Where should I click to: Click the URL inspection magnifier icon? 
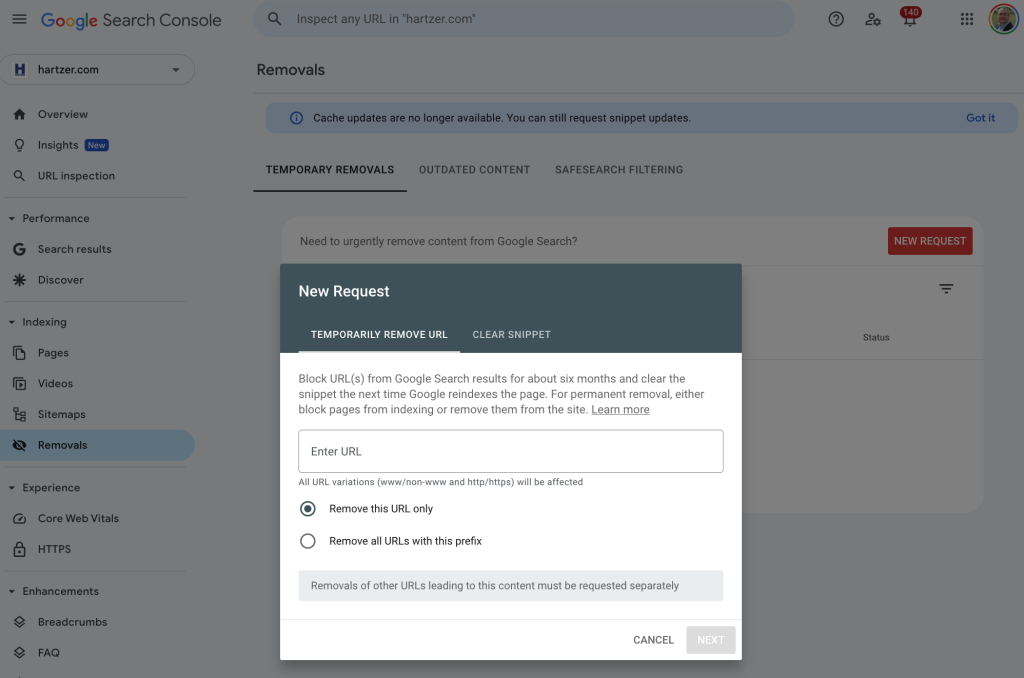pyautogui.click(x=20, y=176)
